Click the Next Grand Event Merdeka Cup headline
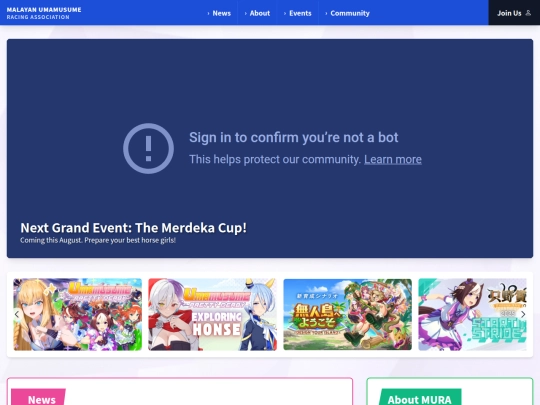Viewport: 540px width, 405px height. (x=133, y=228)
